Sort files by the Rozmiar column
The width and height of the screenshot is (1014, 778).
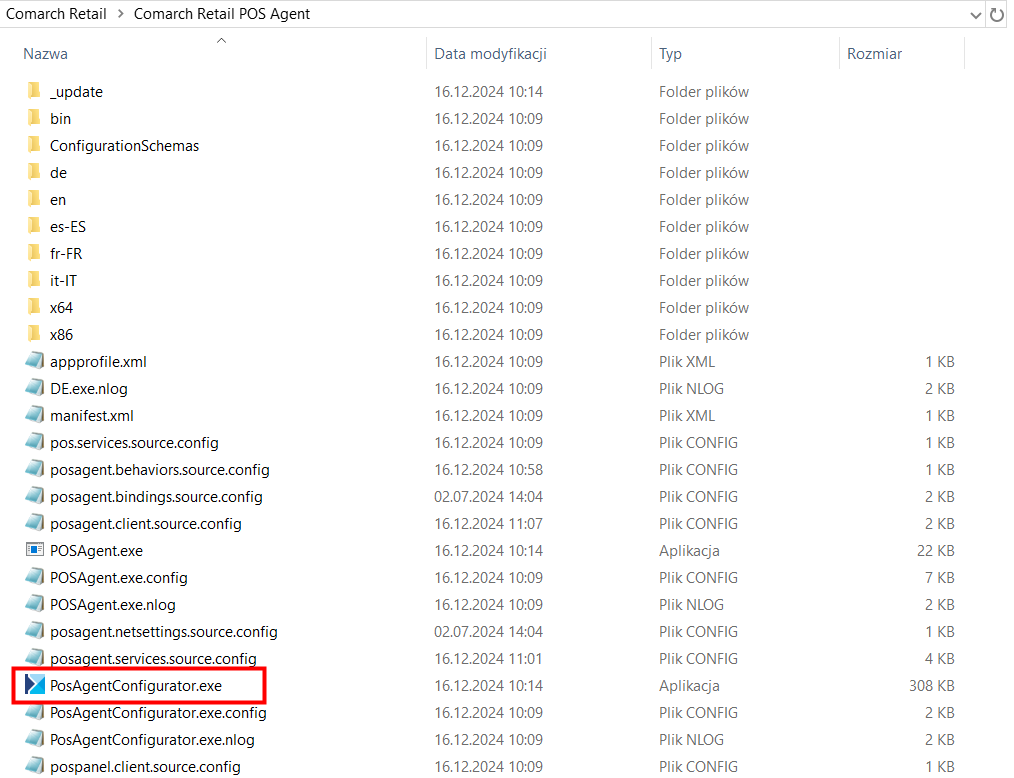(874, 54)
